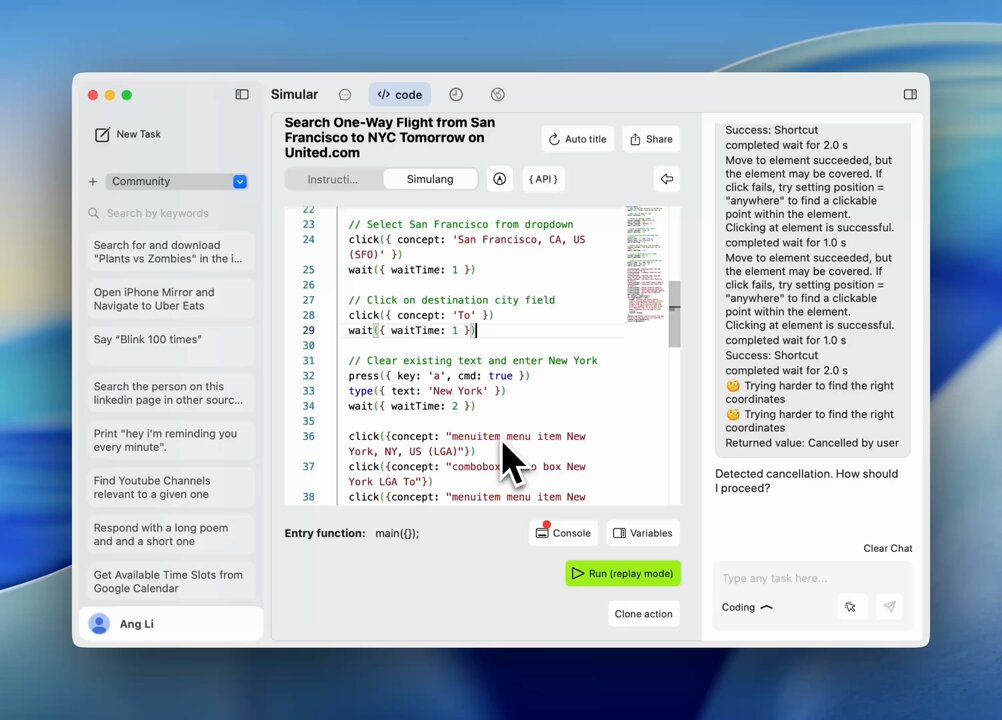Image resolution: width=1002 pixels, height=720 pixels.
Task: Switch to the code tab
Action: tap(399, 95)
